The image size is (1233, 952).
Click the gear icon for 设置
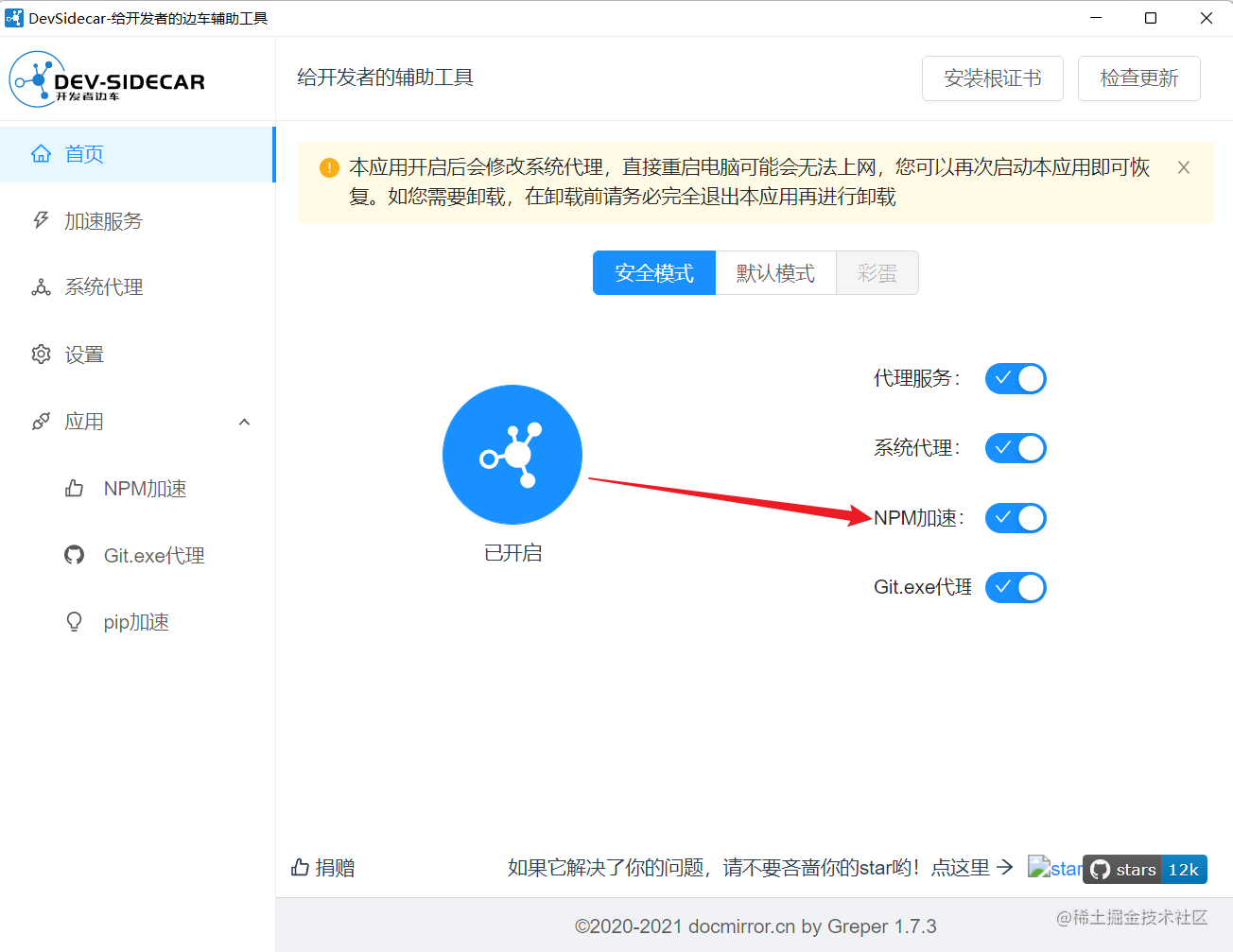point(41,355)
